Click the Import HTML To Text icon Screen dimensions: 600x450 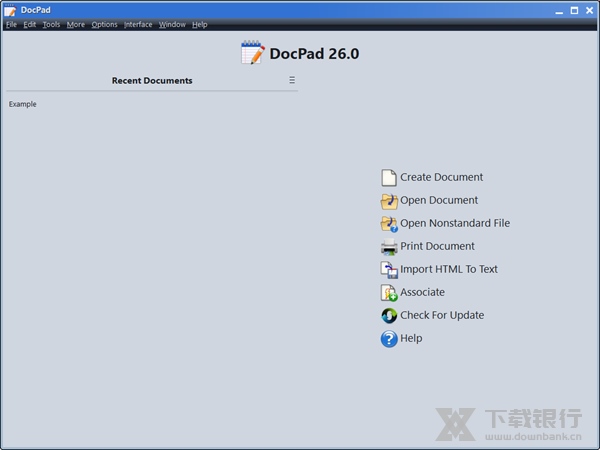tap(389, 270)
